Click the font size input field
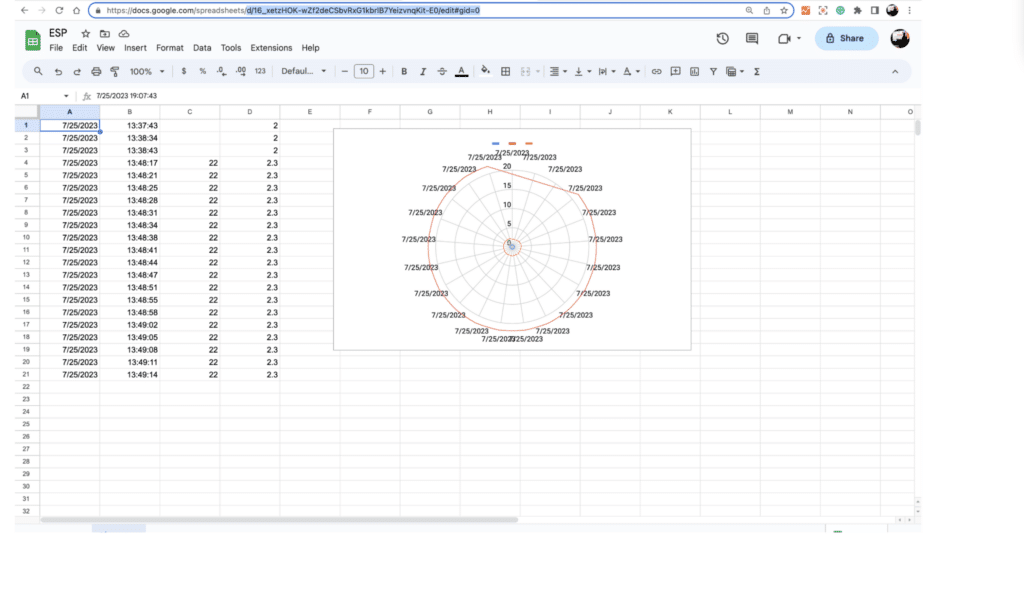This screenshot has height=594, width=1024. [x=363, y=72]
